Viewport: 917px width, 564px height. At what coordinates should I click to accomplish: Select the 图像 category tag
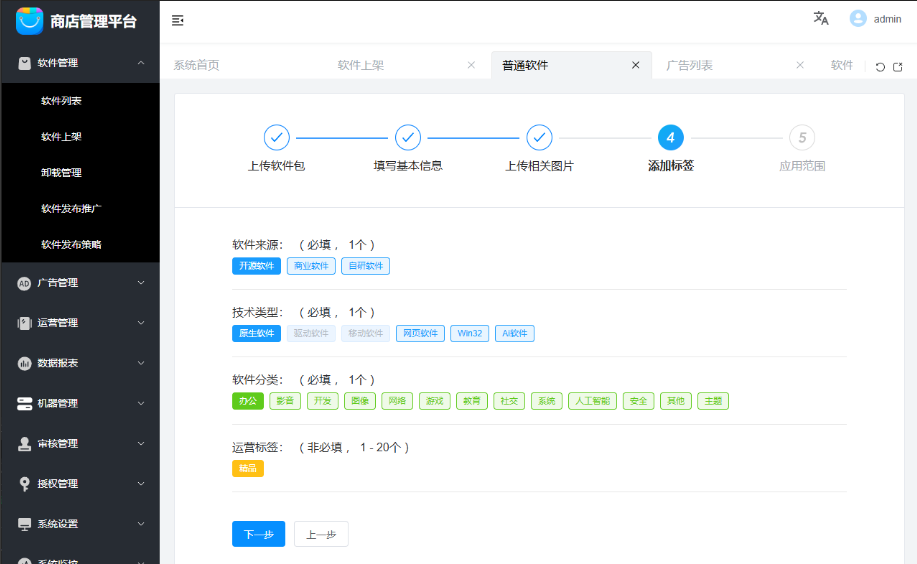pos(360,401)
